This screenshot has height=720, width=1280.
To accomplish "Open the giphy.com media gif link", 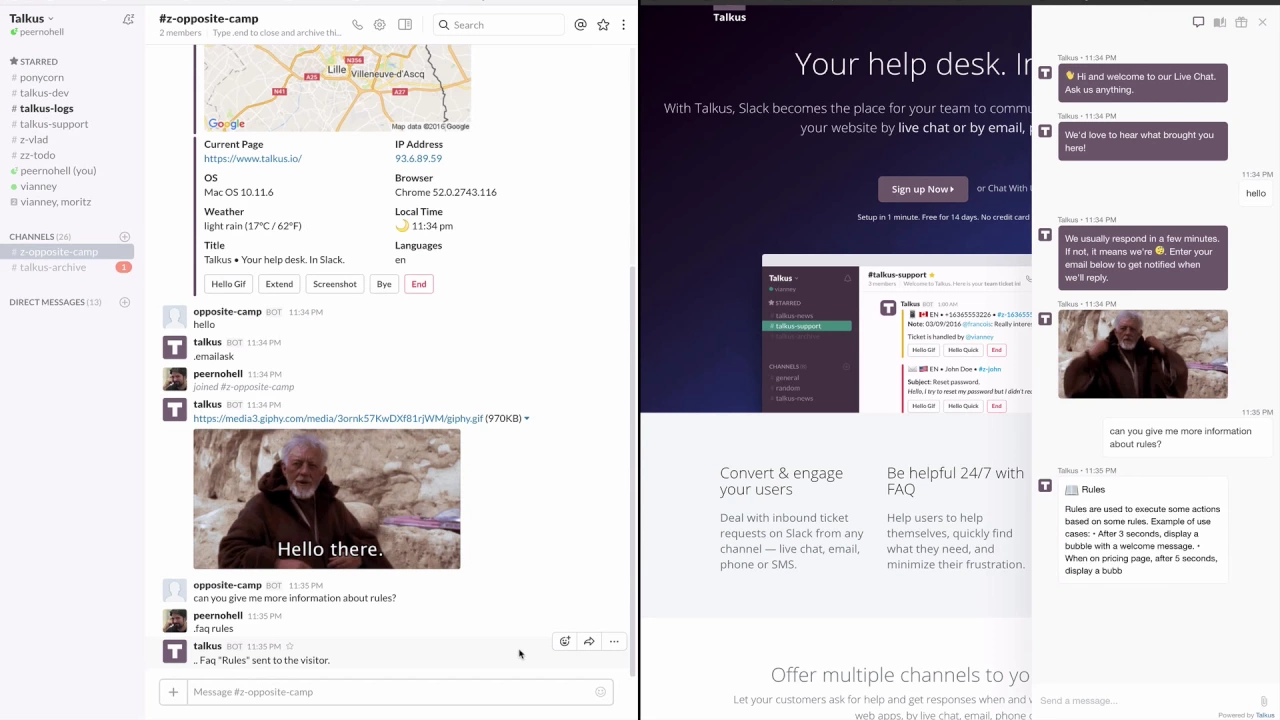I will 338,418.
